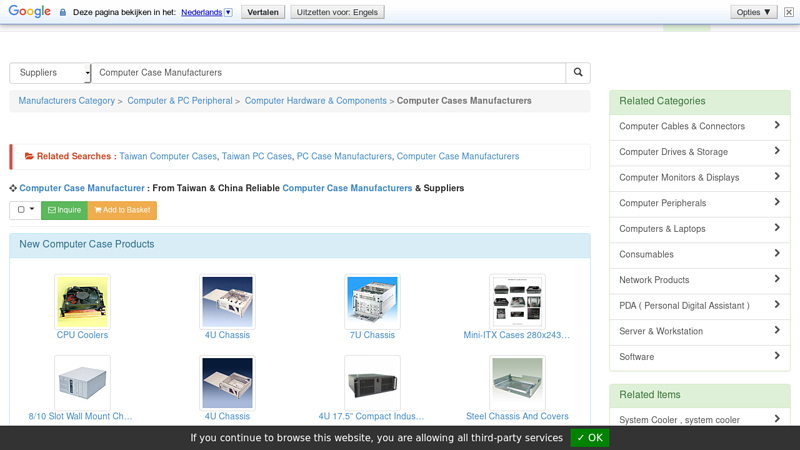The width and height of the screenshot is (800, 450).
Task: Expand Computer Peripherals category
Action: pyautogui.click(x=699, y=203)
